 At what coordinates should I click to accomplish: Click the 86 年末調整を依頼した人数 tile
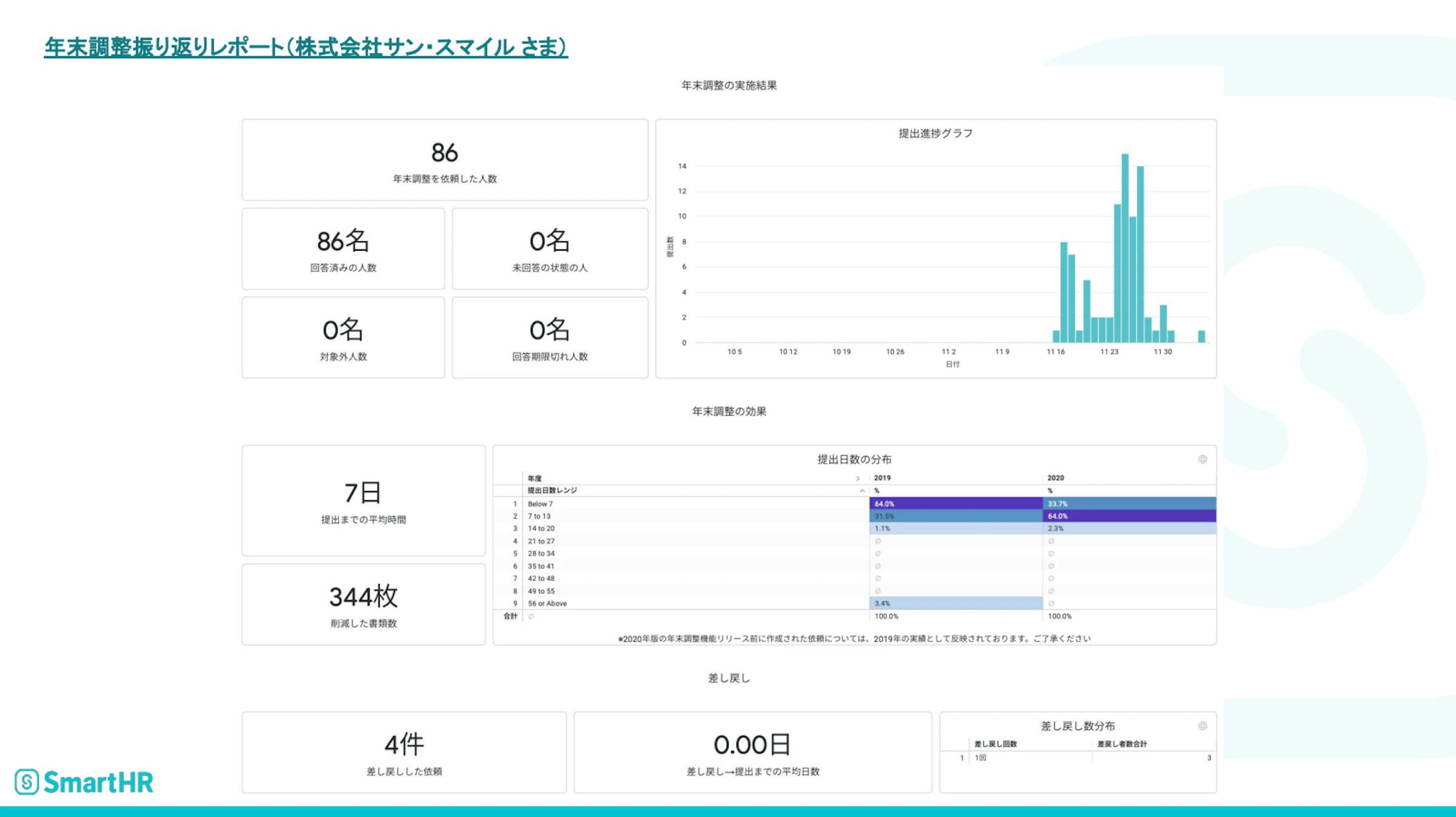[445, 160]
